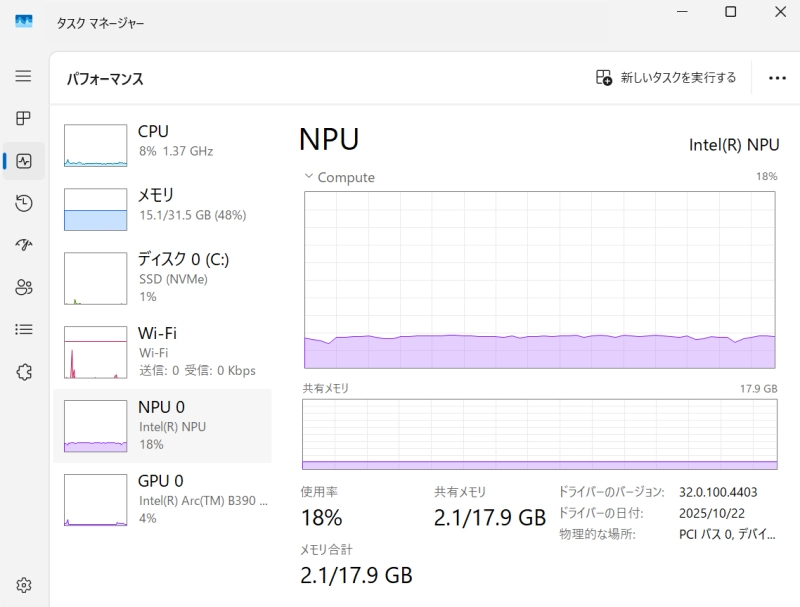
Task: Open Task Manager settings gear
Action: (x=23, y=585)
